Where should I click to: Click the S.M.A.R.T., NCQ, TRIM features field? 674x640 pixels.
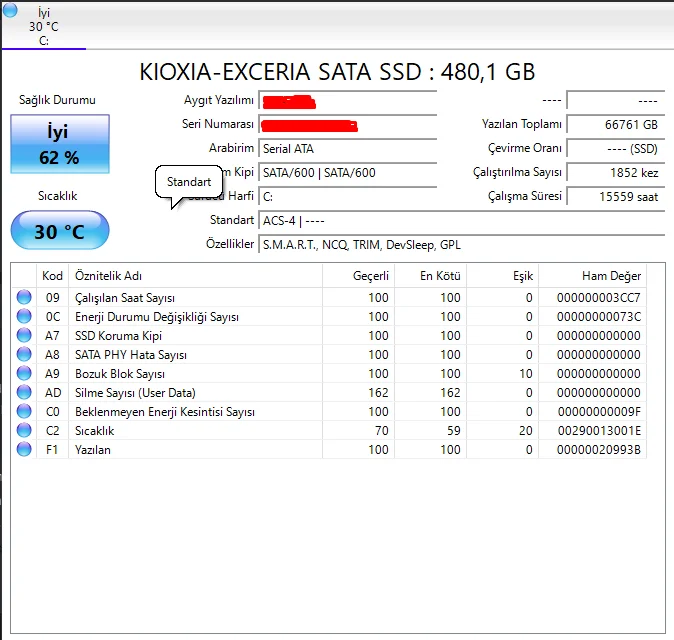point(462,245)
